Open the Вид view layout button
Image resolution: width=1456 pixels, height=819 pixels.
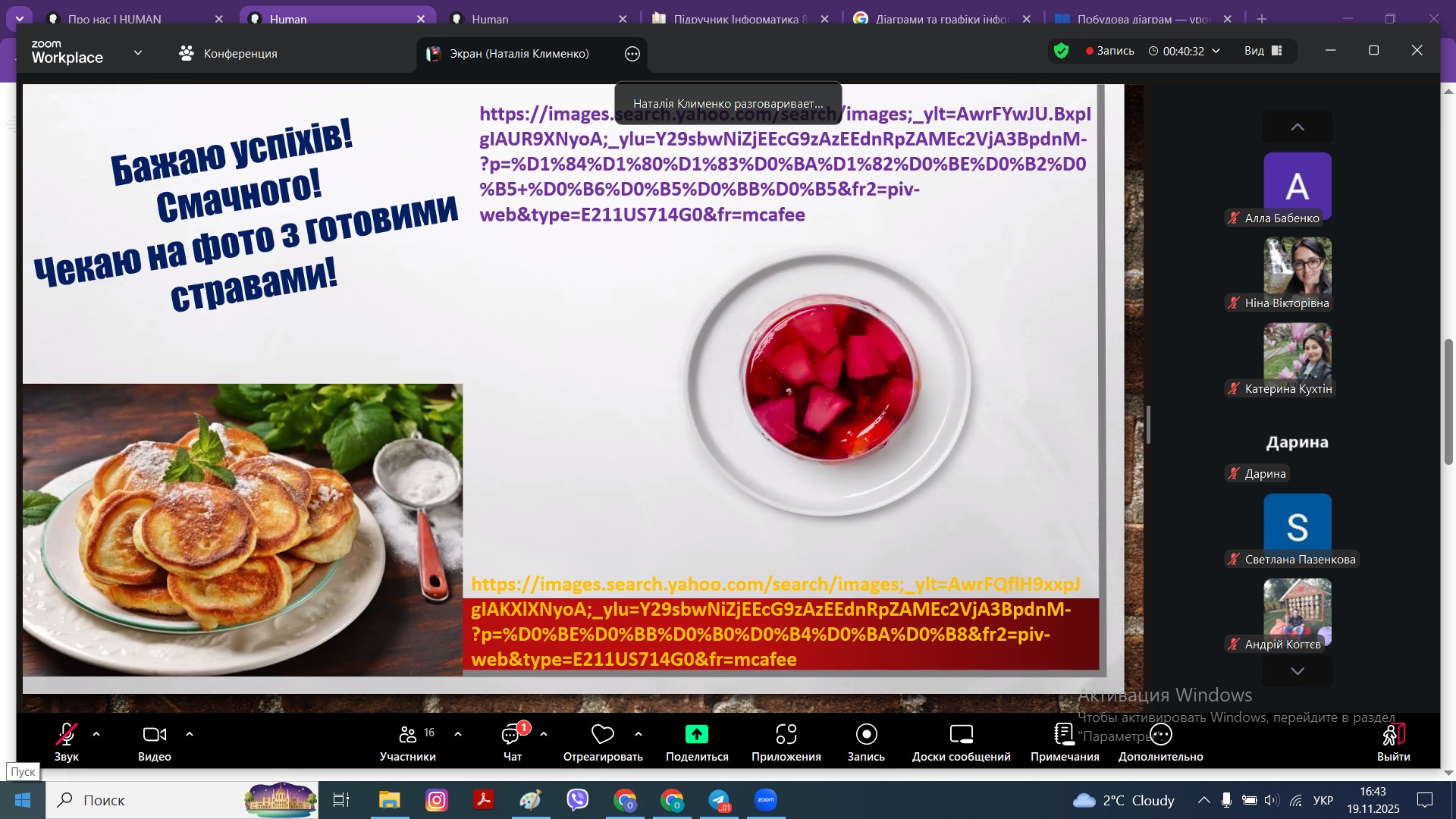(x=1263, y=51)
